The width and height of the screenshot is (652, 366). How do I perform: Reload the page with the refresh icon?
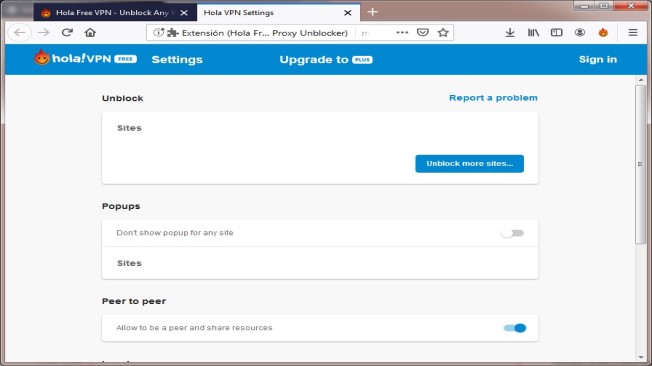67,32
